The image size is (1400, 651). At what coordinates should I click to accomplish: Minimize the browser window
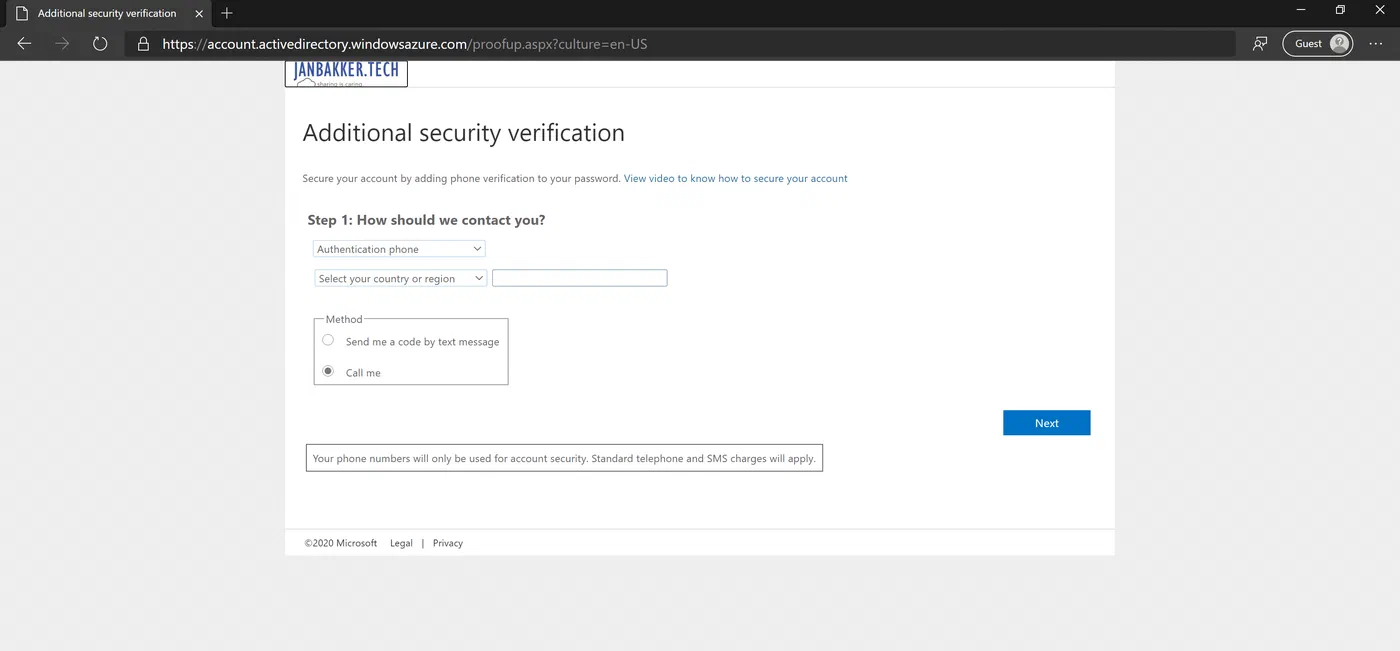coord(1300,10)
